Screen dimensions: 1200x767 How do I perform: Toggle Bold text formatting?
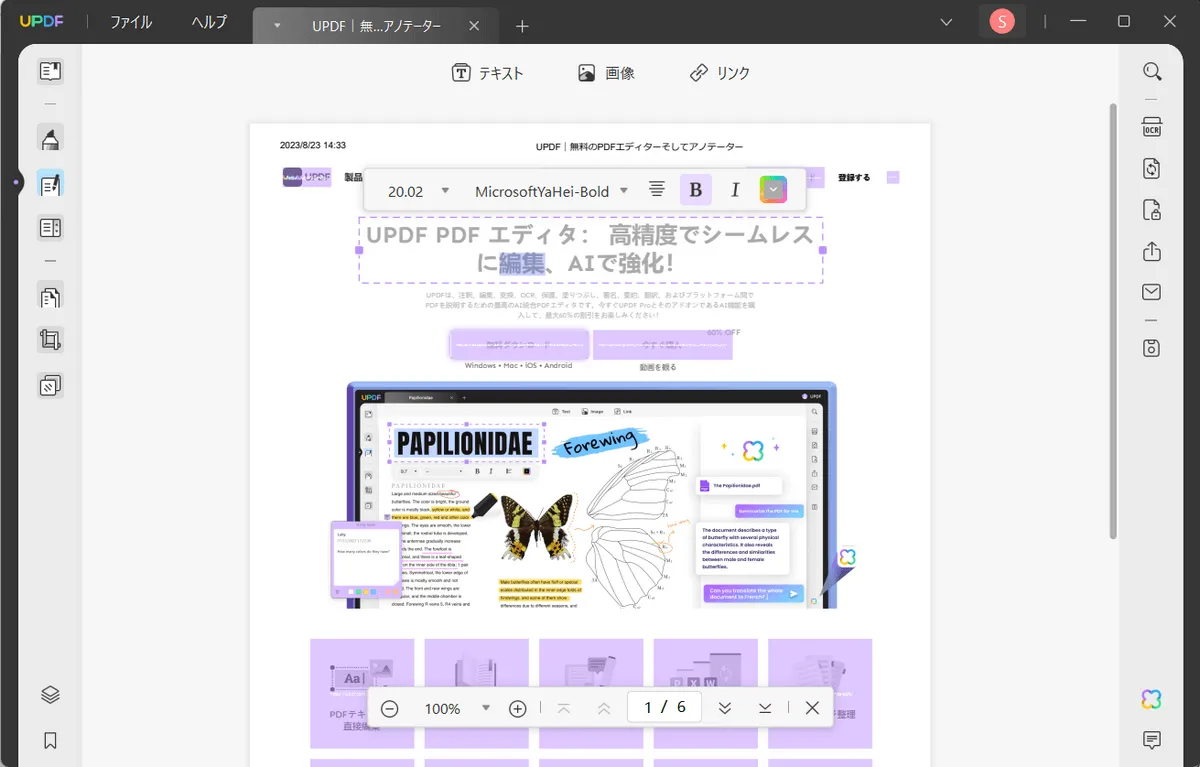coord(696,190)
